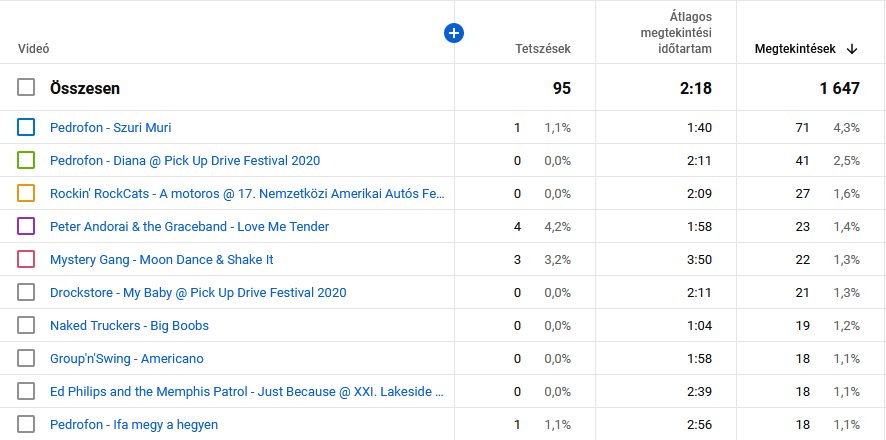Screen dimensions: 886x440
Task: Toggle orange checkbox for Rockin' RockCats row
Action: point(26,193)
